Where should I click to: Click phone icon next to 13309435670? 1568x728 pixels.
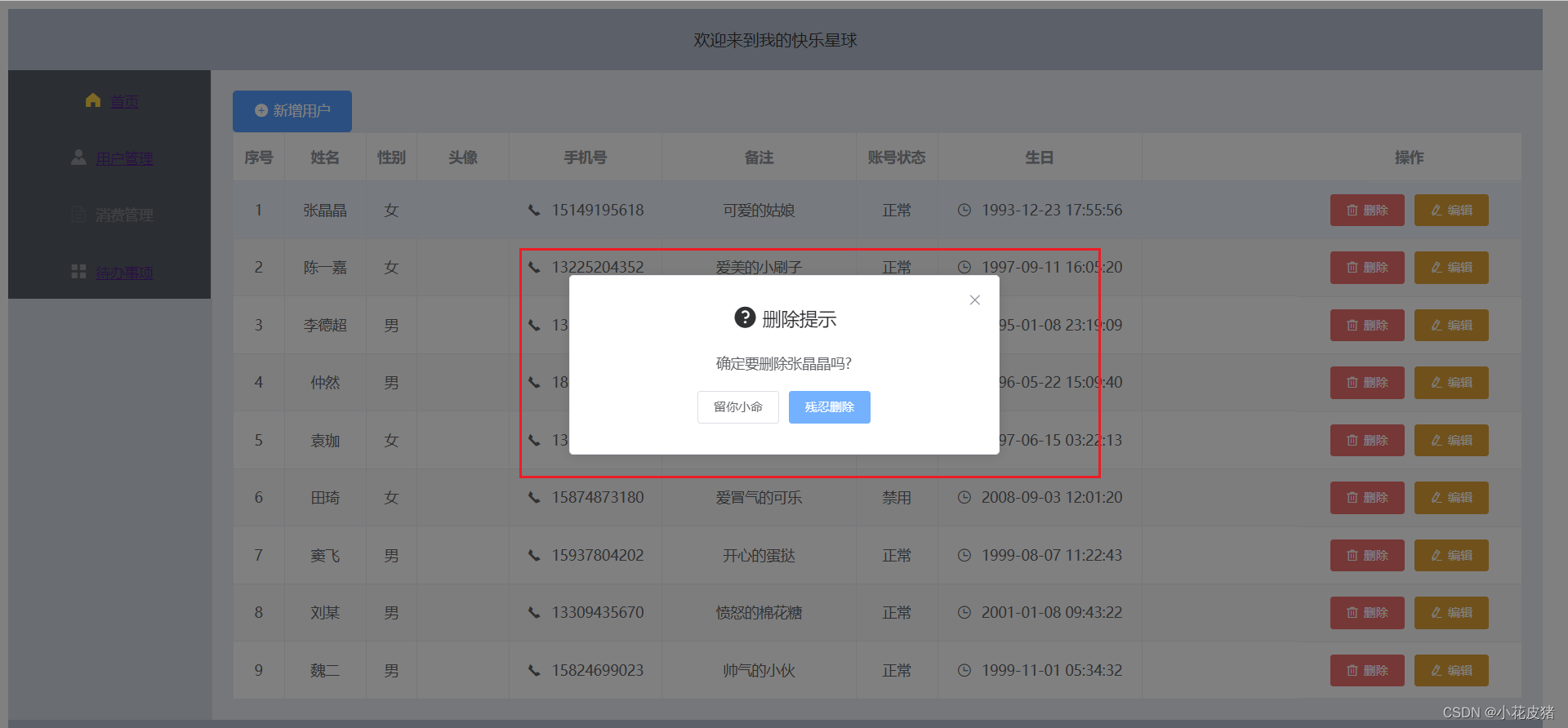tap(534, 613)
